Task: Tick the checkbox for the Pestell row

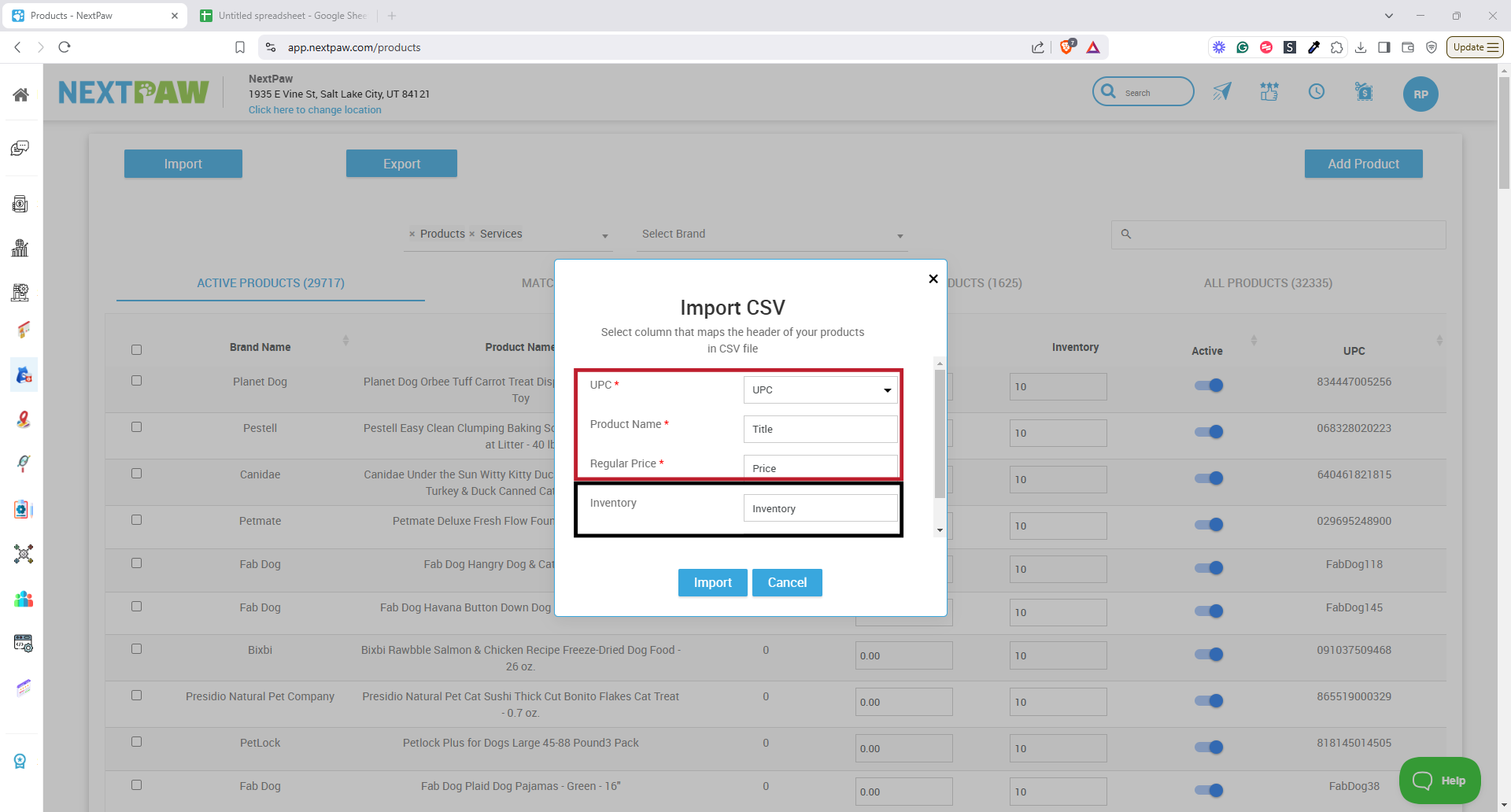Action: tap(136, 426)
